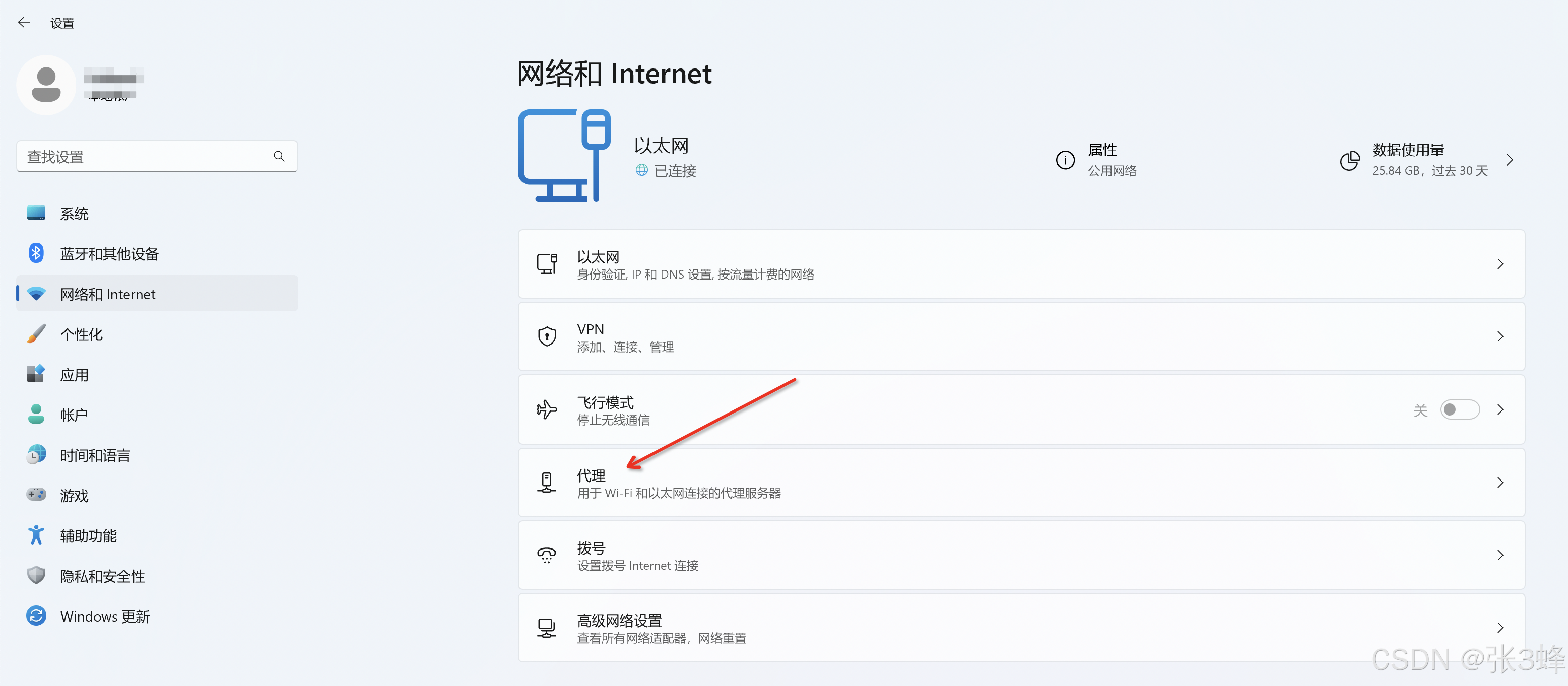Expand 飞行模式 using its chevron arrow
This screenshot has height=686, width=1568.
tap(1500, 409)
